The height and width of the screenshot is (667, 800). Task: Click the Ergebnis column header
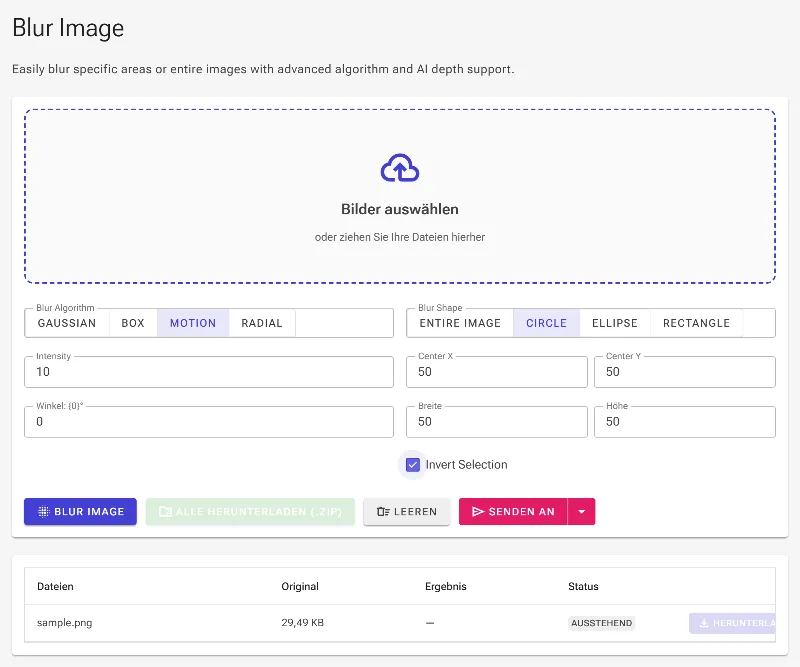pos(446,586)
